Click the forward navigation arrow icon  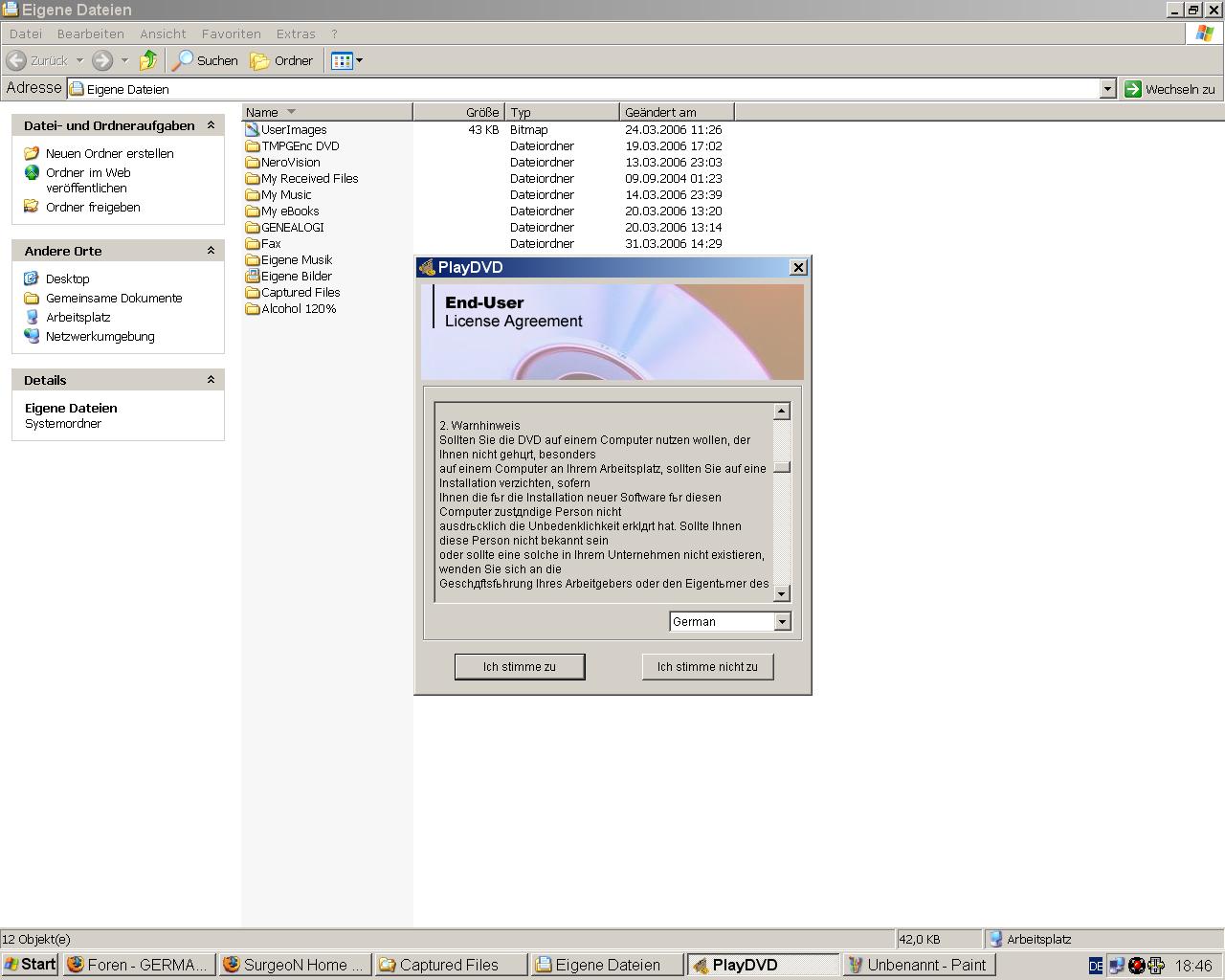[x=102, y=60]
